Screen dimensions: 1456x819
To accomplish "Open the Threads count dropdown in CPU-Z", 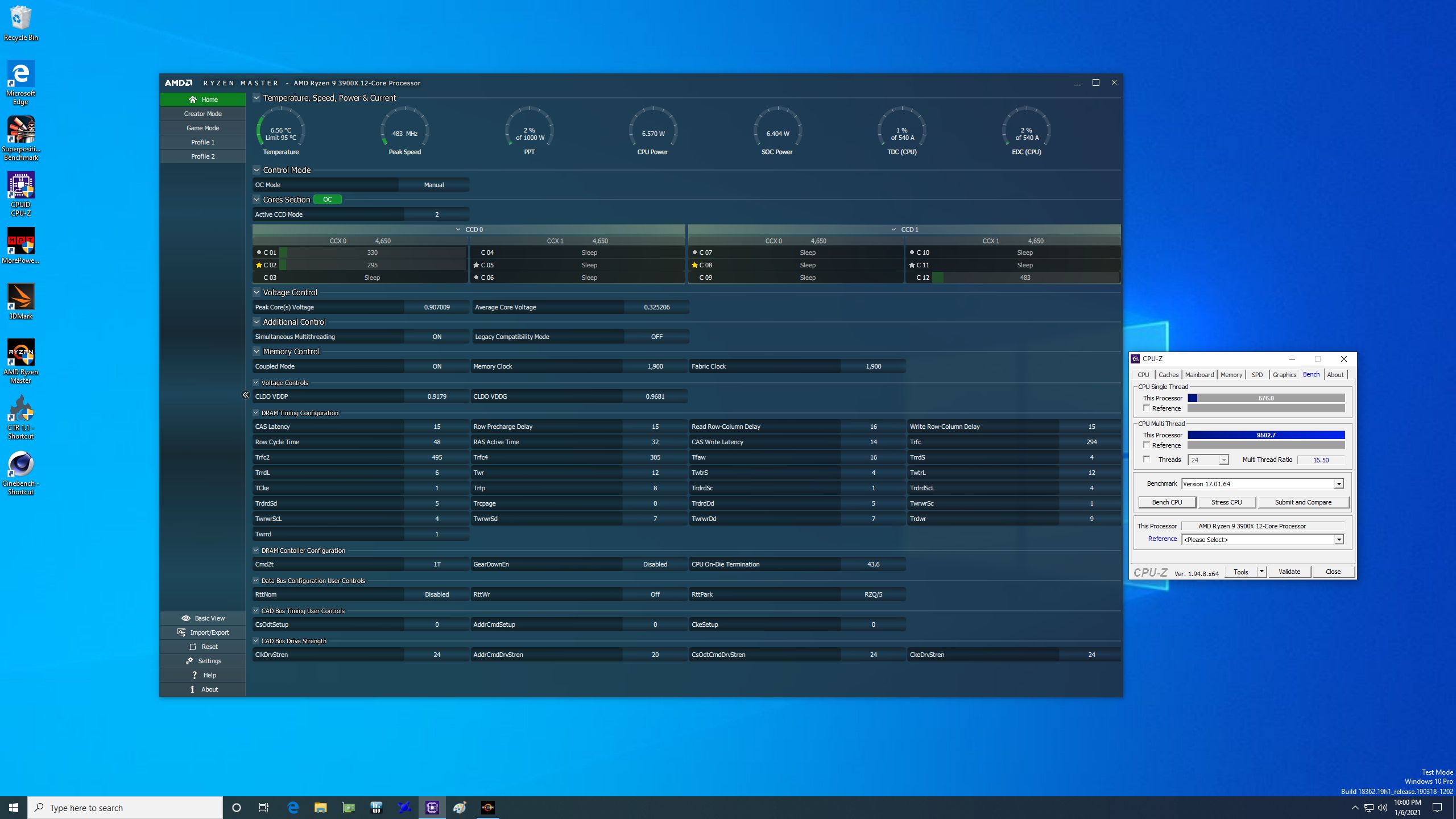I will (x=1224, y=460).
